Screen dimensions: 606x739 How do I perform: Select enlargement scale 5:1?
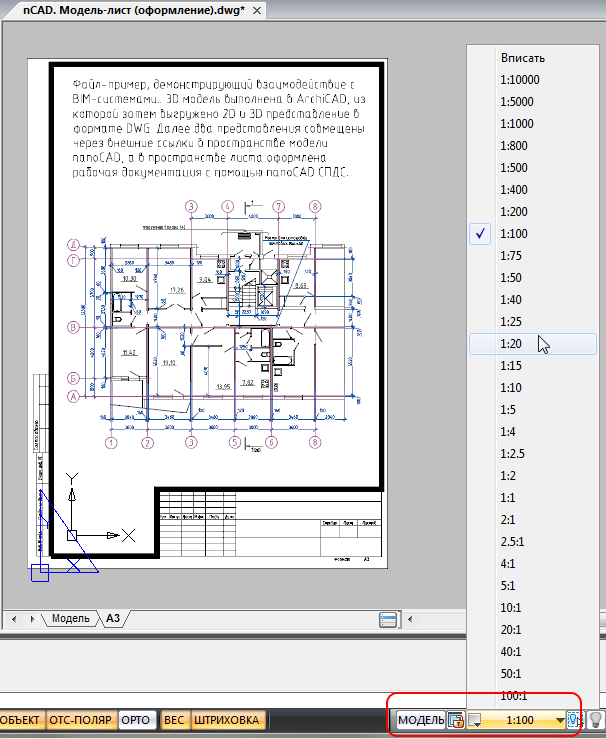coord(532,586)
